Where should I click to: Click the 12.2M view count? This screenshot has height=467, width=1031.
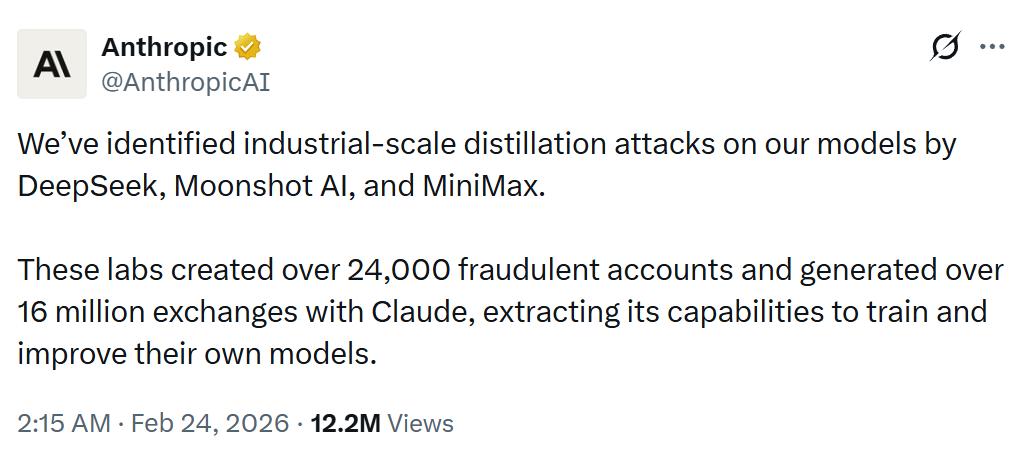[345, 423]
